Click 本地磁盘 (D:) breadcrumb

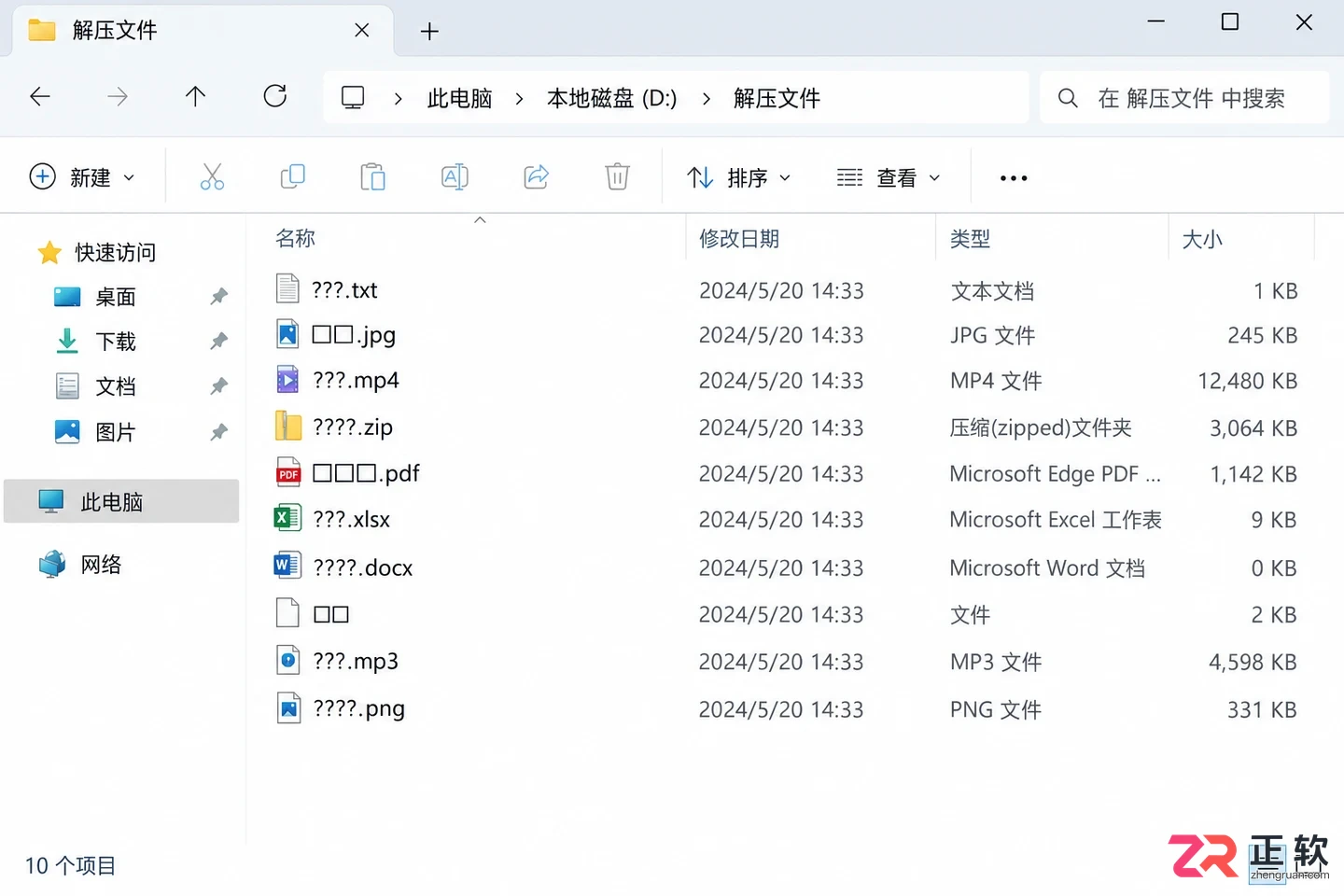coord(612,98)
